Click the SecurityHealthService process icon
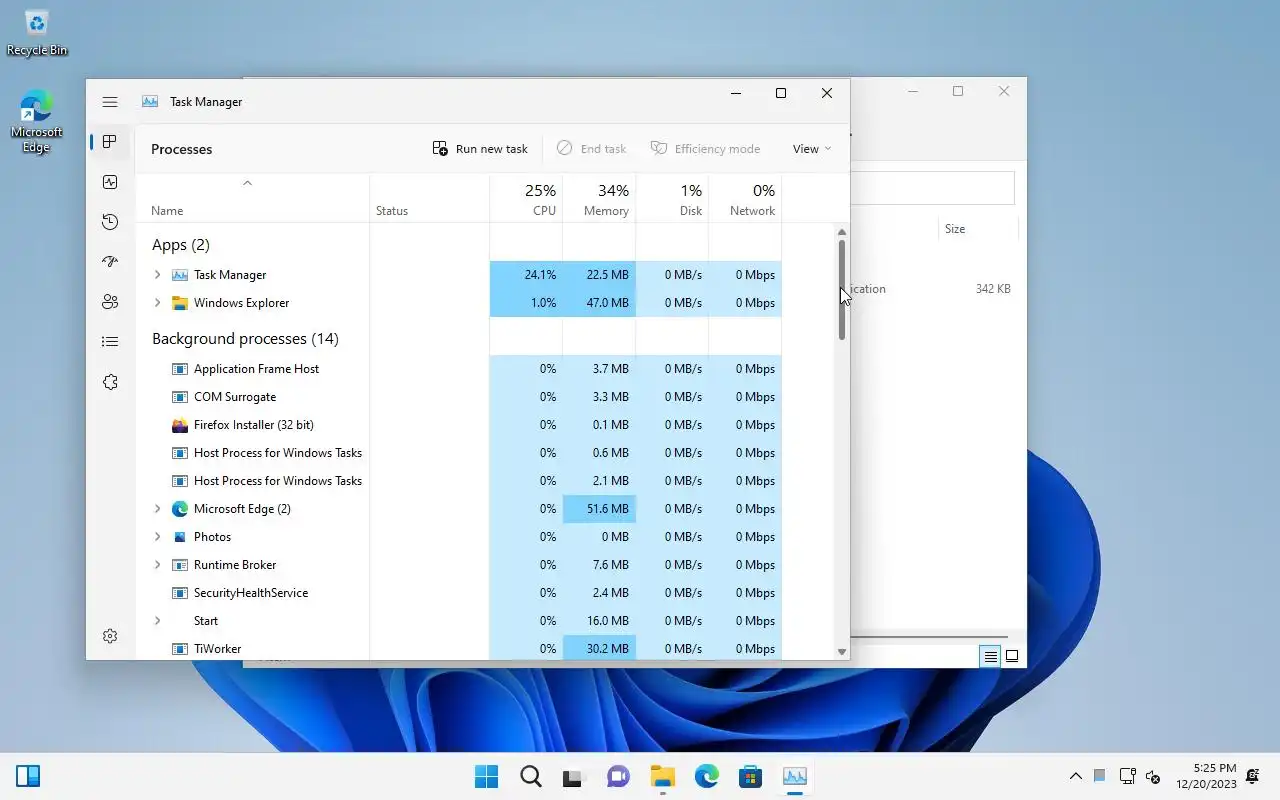Image resolution: width=1280 pixels, height=800 pixels. click(180, 593)
